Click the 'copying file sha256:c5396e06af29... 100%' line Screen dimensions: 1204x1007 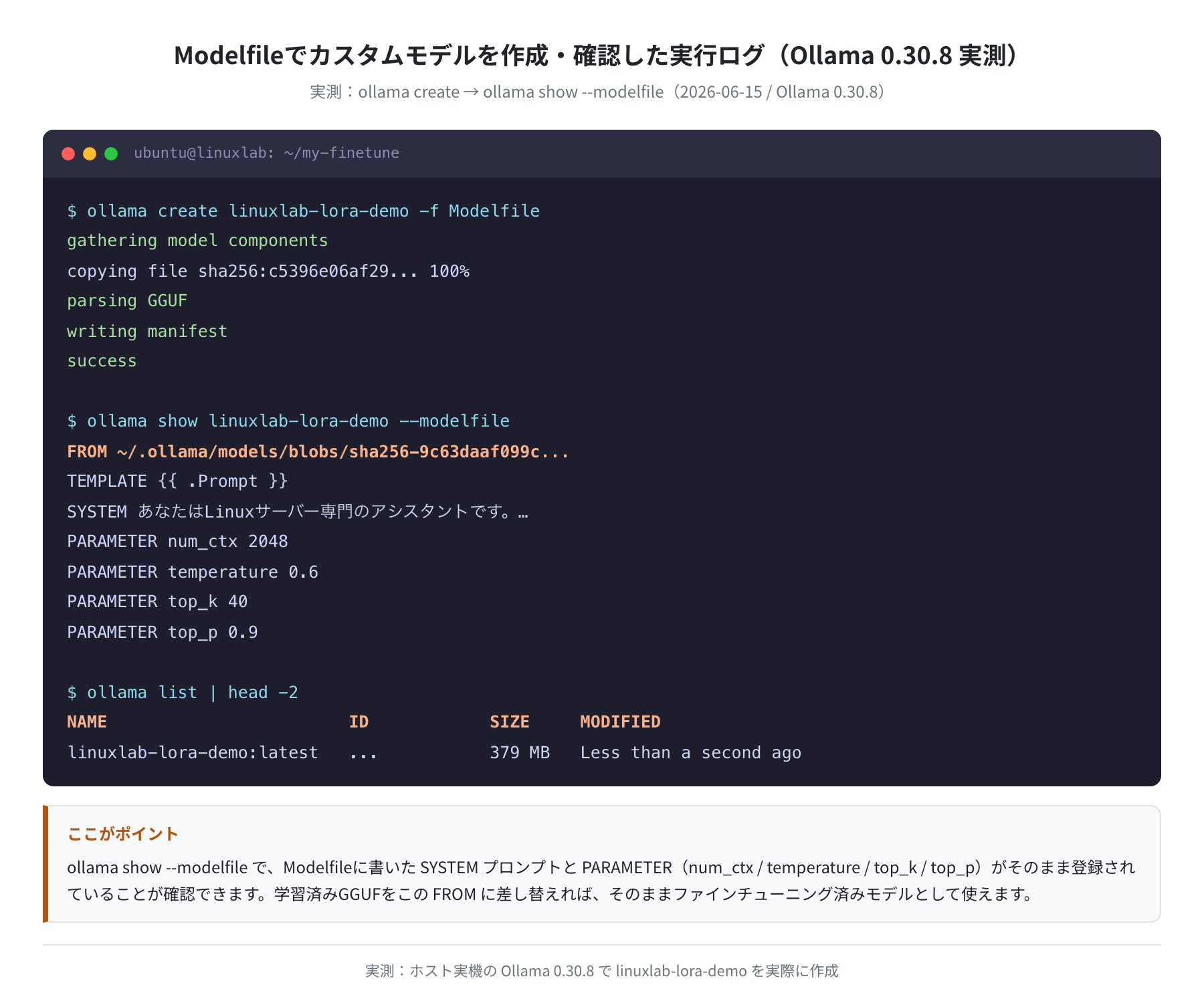(268, 271)
